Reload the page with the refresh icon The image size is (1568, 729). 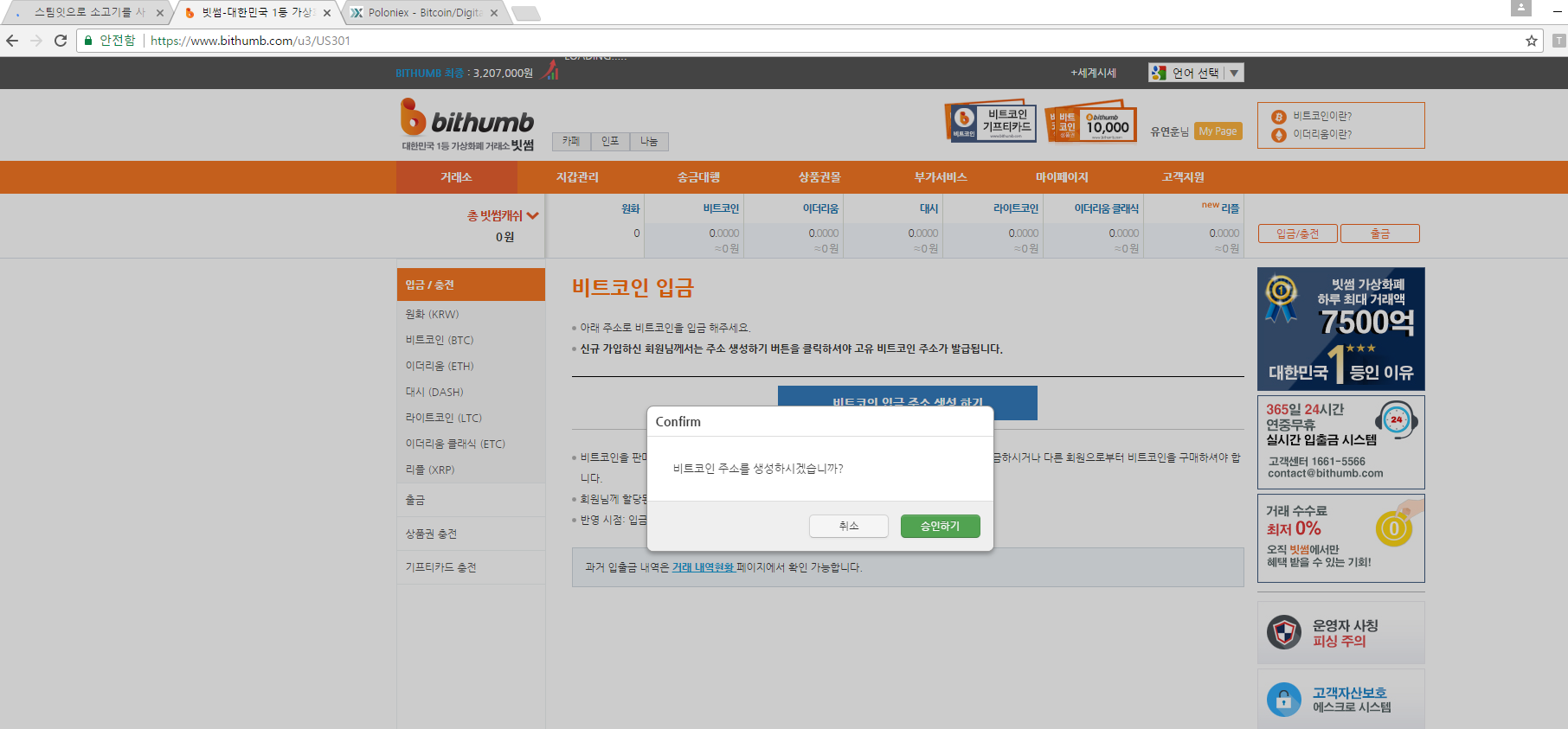coord(61,41)
